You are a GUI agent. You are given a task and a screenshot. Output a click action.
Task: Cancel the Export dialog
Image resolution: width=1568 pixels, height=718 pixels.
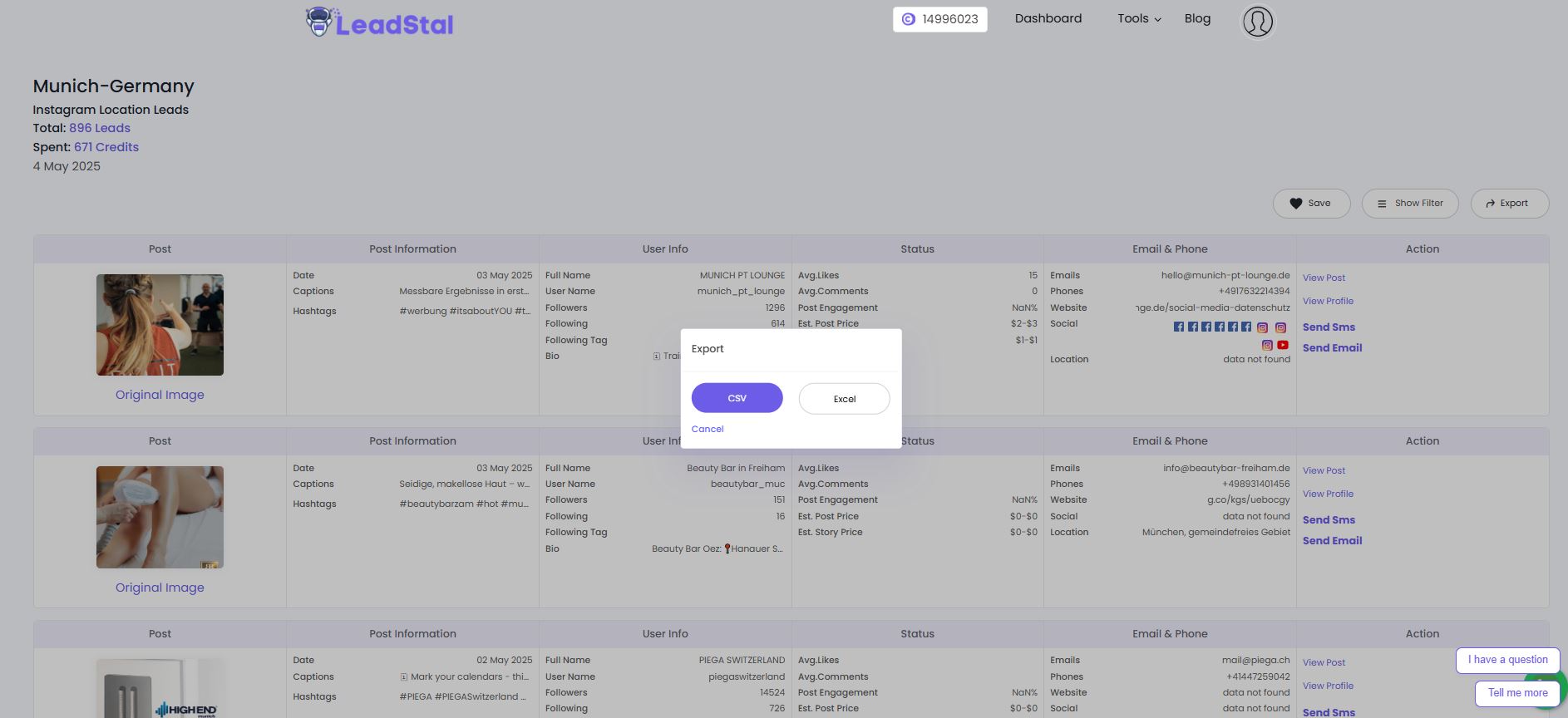[x=708, y=429]
